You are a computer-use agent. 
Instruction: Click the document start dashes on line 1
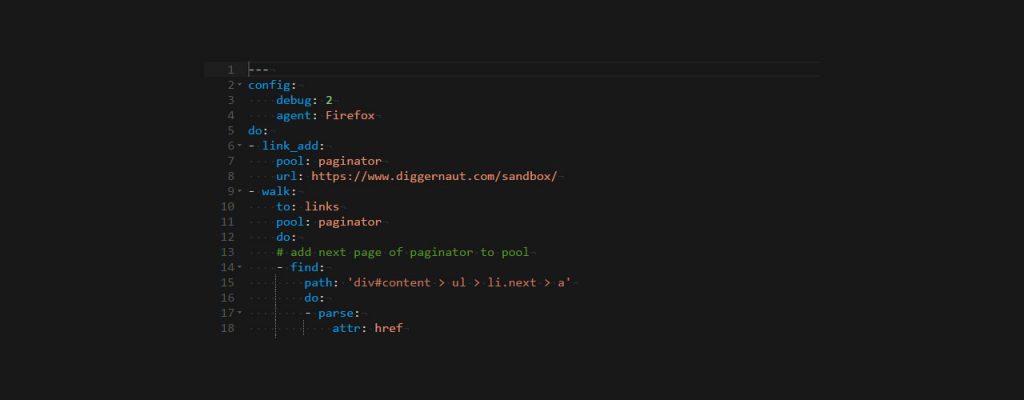click(259, 70)
